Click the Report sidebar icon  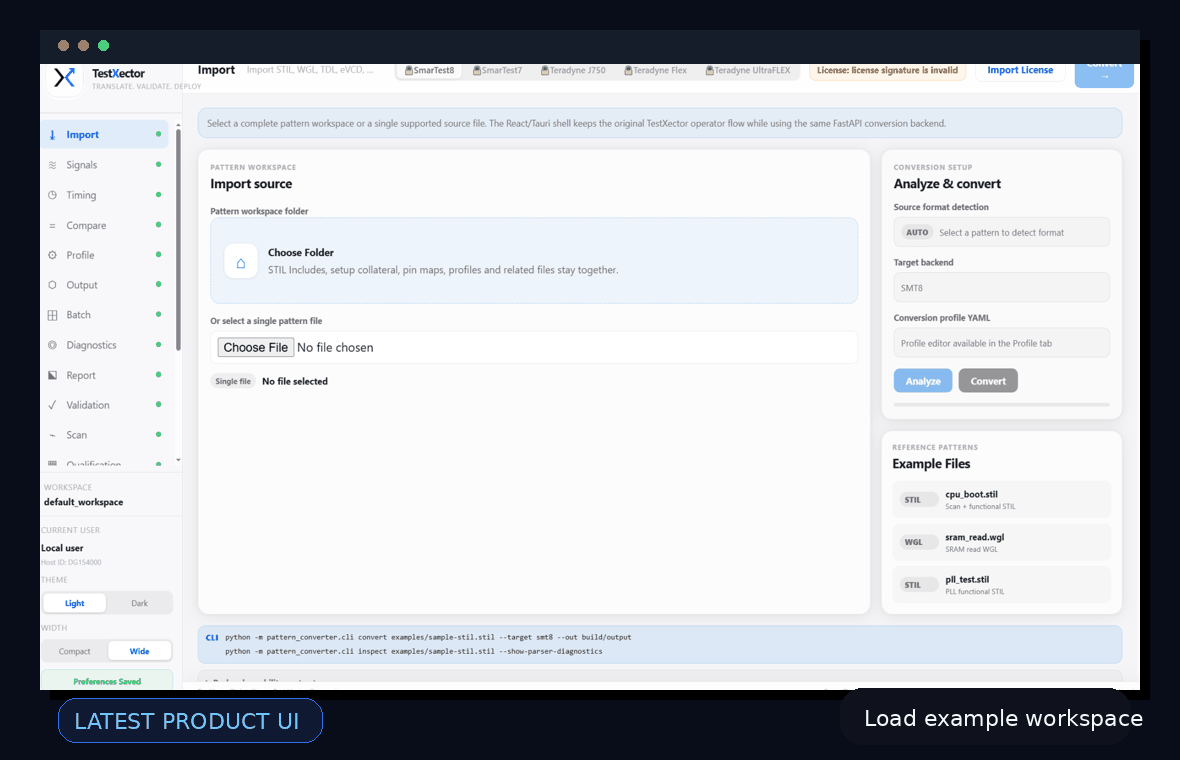[x=53, y=375]
